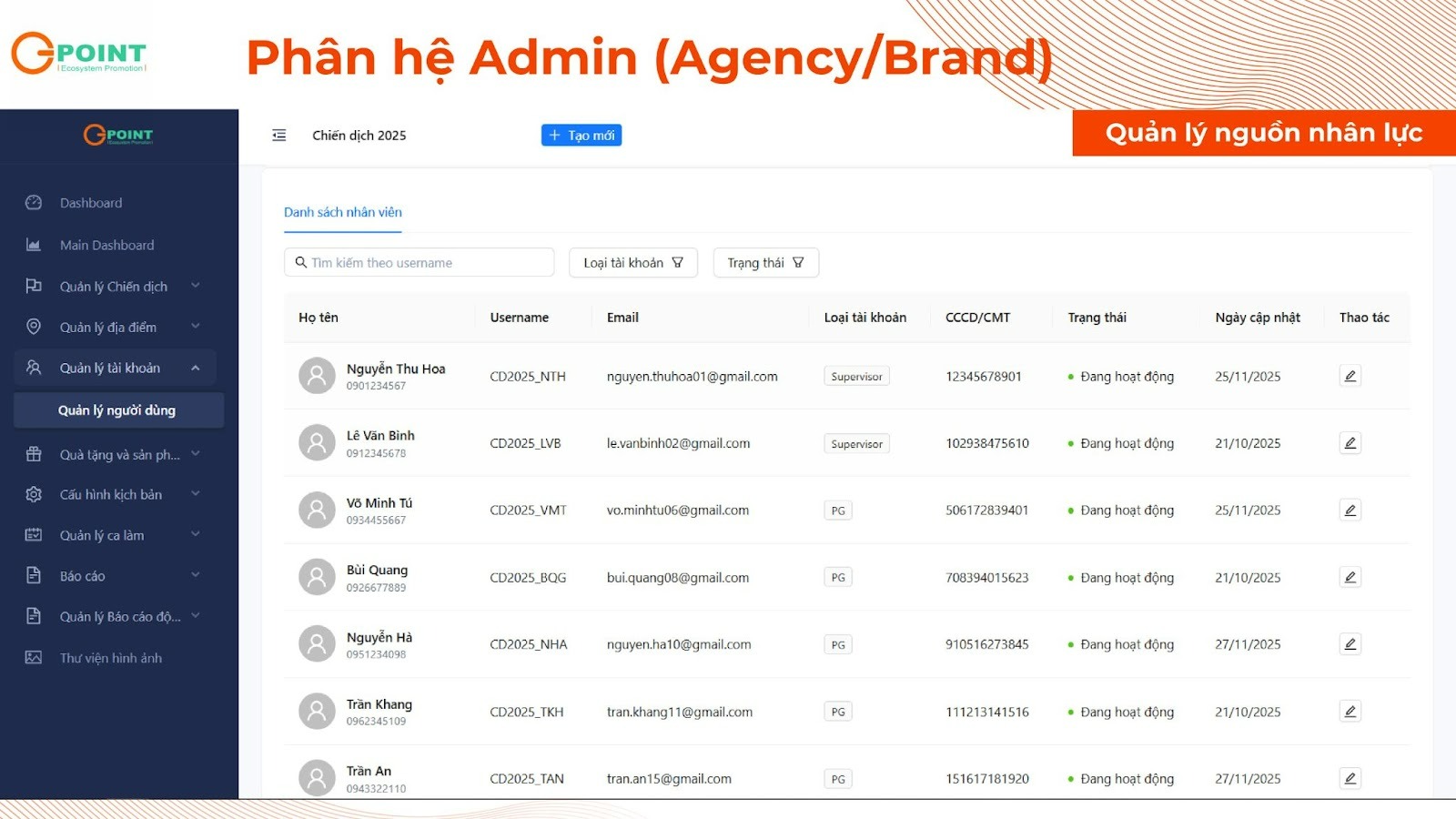Click edit icon for Bùi Quang row
1456x819 pixels.
click(1350, 577)
